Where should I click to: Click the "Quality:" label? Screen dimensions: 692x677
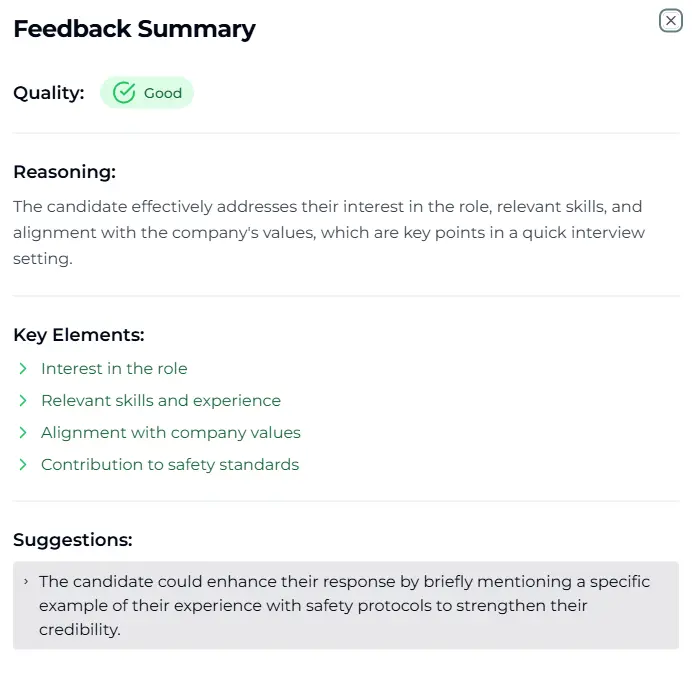[x=48, y=93]
